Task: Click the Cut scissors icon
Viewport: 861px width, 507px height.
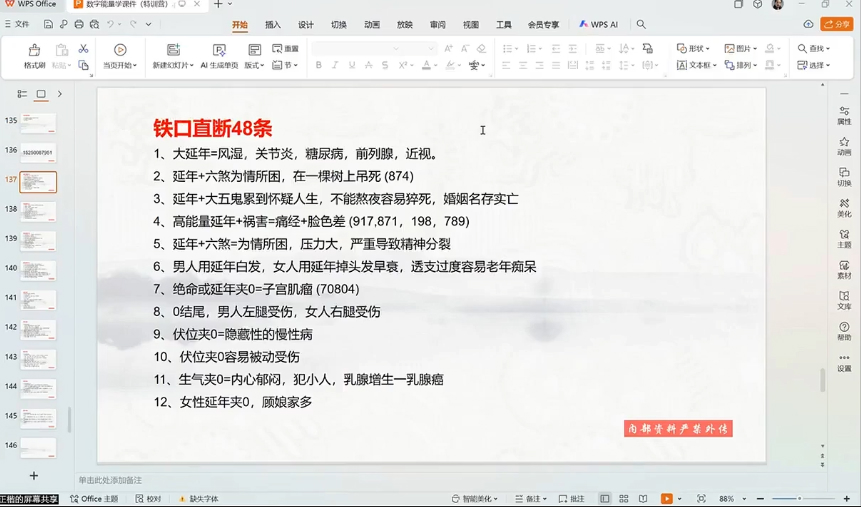Action: [83, 49]
